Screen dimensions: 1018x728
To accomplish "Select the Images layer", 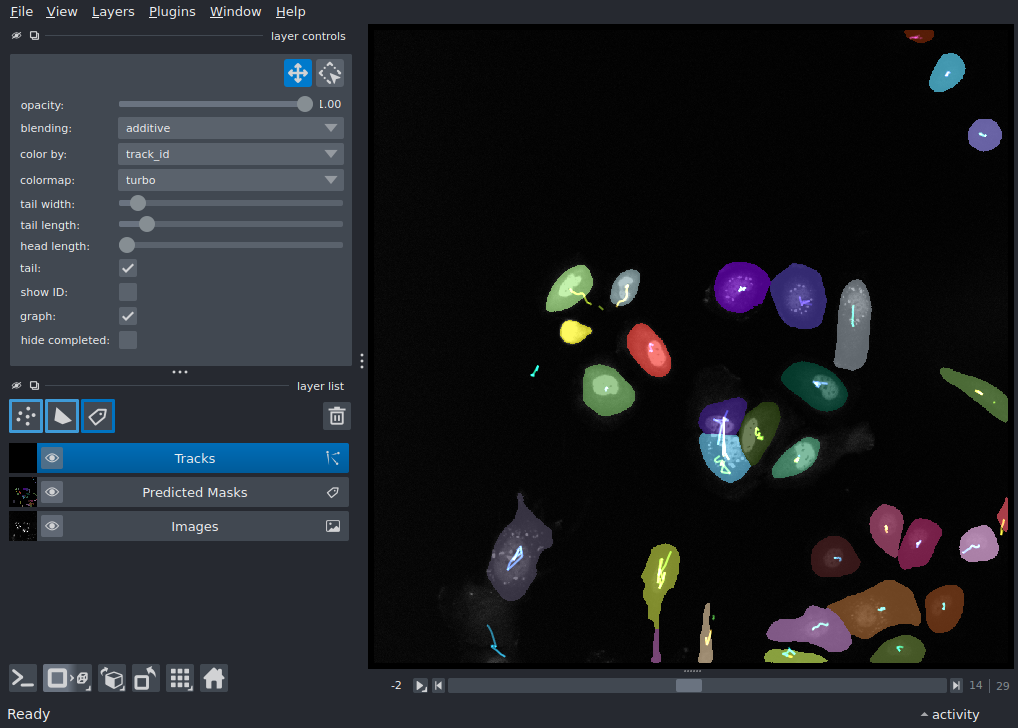I will [x=195, y=526].
